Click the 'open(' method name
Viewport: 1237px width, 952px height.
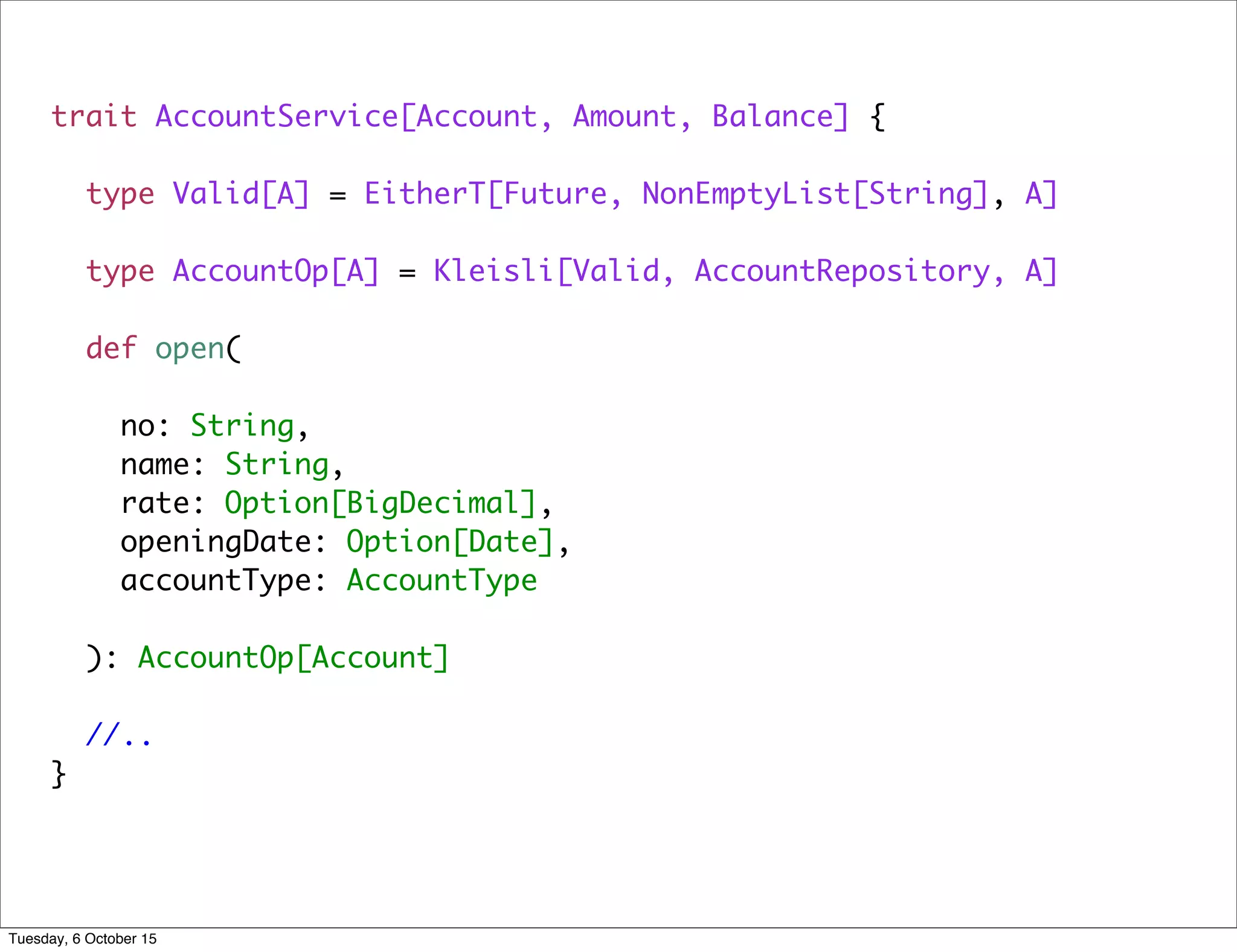198,349
